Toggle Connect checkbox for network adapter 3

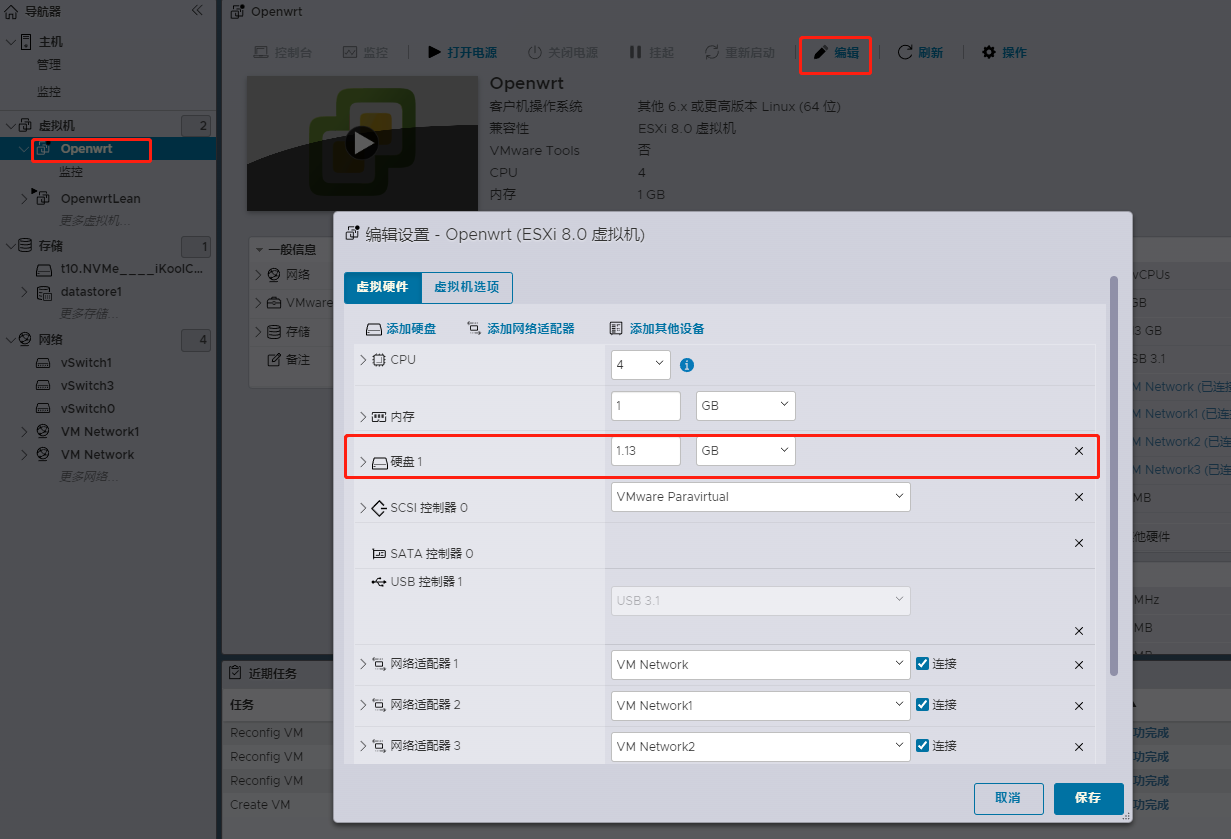tap(923, 746)
